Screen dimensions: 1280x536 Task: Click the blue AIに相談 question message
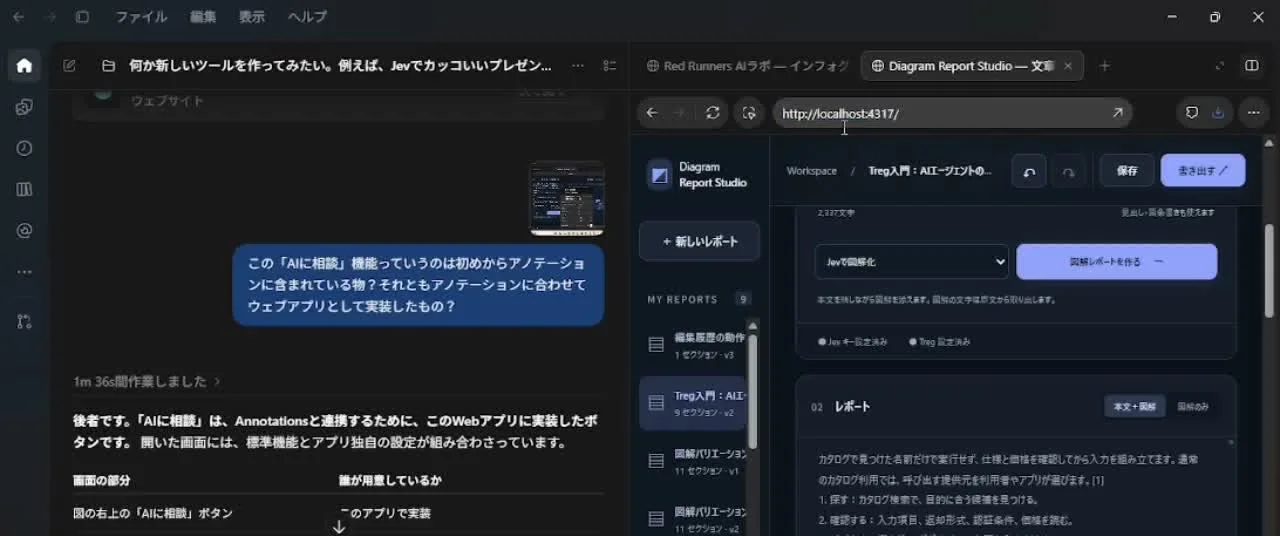(x=418, y=285)
